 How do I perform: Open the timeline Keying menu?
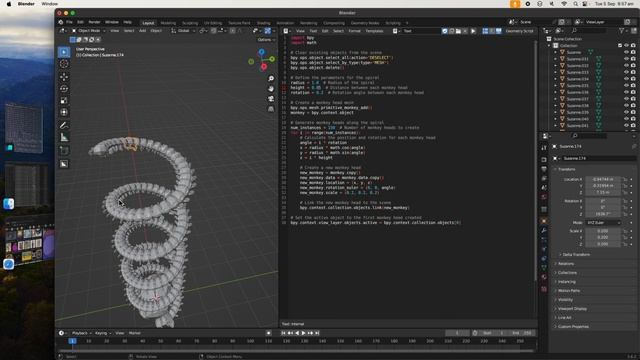coord(102,333)
